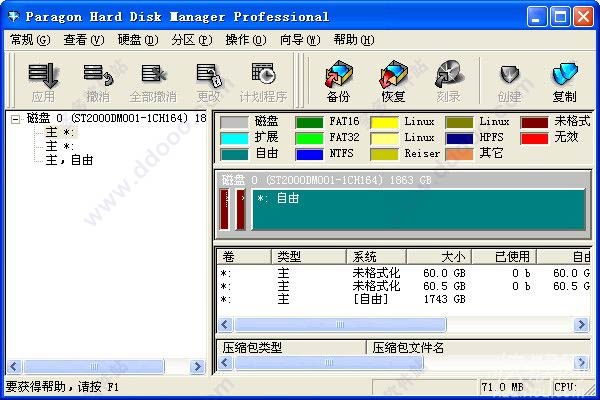
Task: Collapse the 磁盘 0 tree node
Action: [15, 119]
